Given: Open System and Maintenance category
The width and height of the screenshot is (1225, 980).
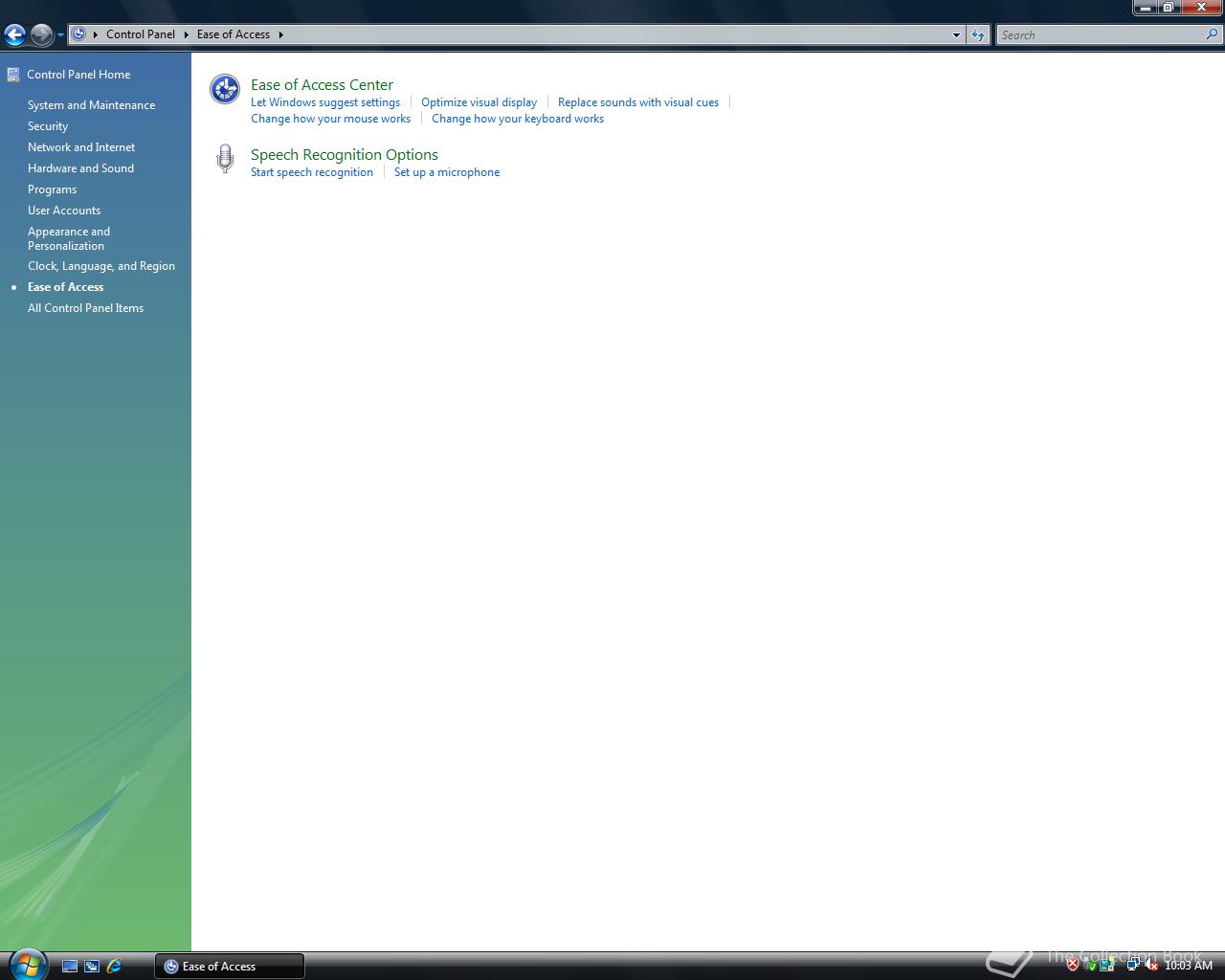Looking at the screenshot, I should pos(91,105).
